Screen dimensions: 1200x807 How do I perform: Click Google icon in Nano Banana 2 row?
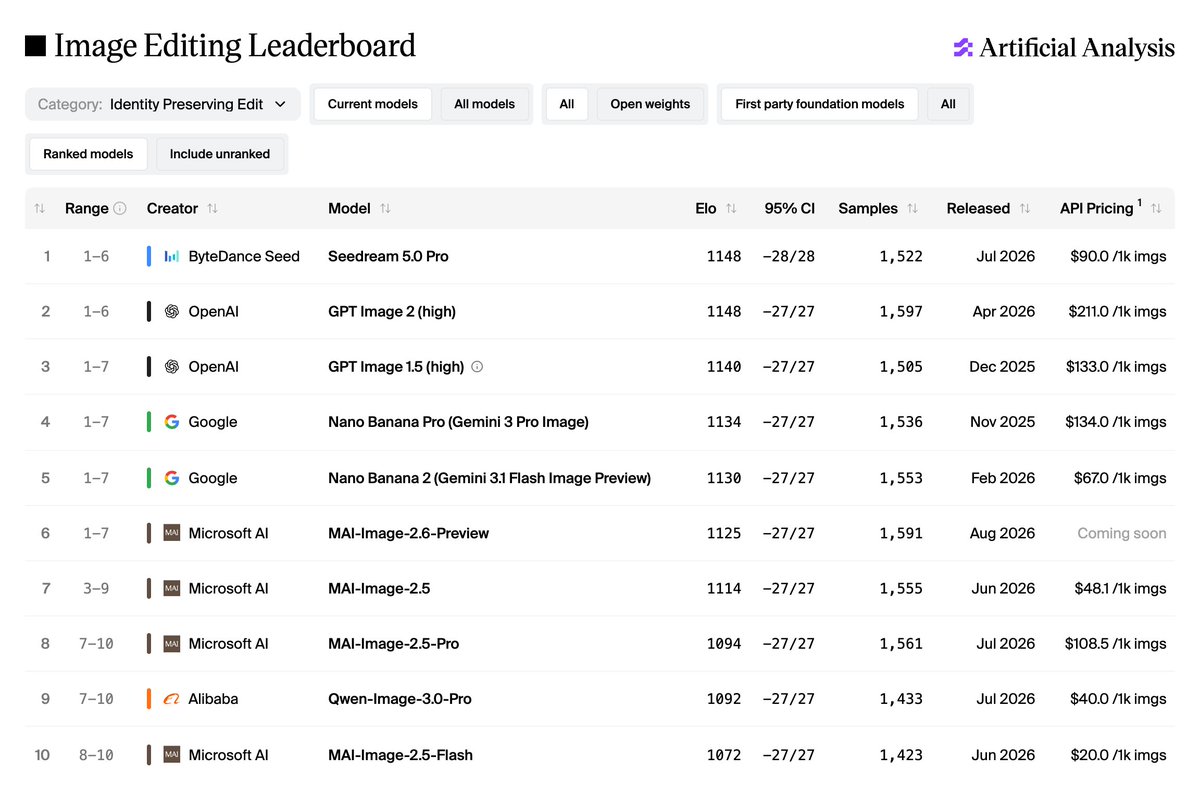pyautogui.click(x=172, y=478)
